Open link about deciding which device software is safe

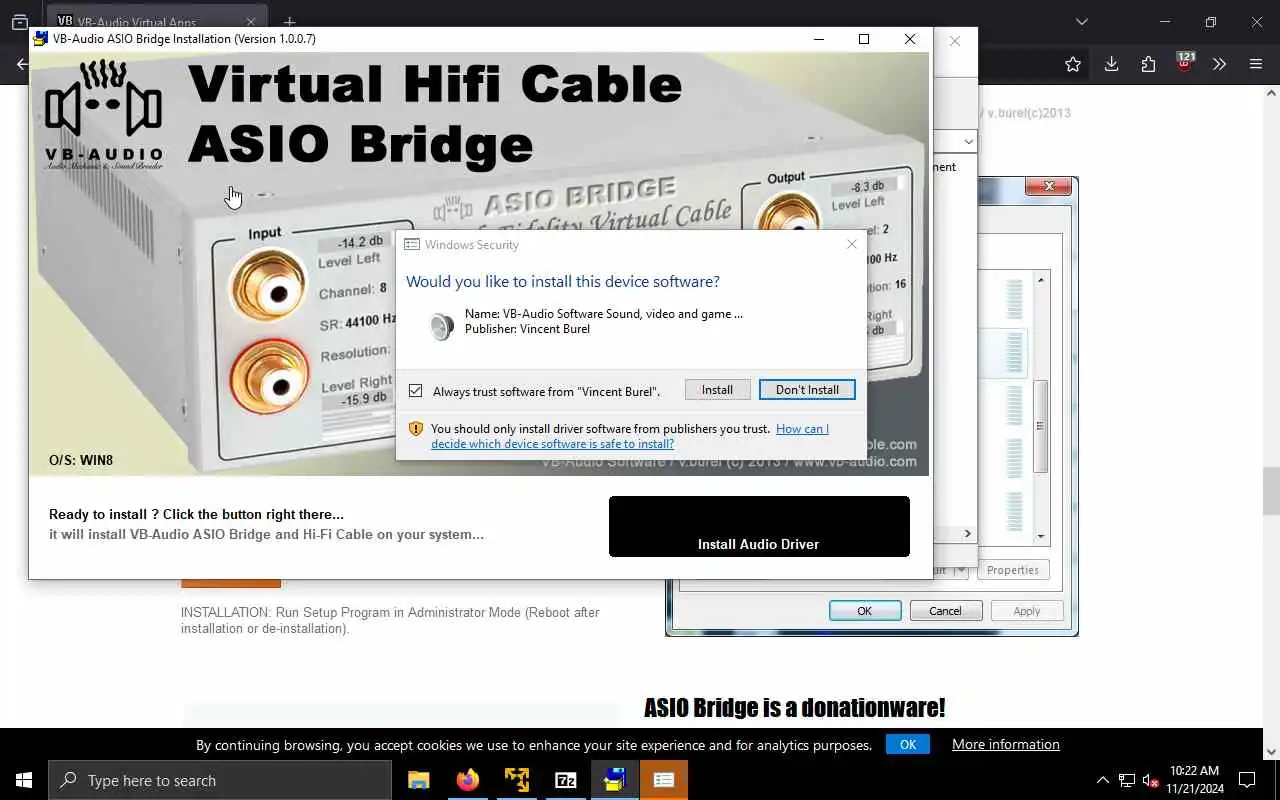pyautogui.click(x=630, y=436)
